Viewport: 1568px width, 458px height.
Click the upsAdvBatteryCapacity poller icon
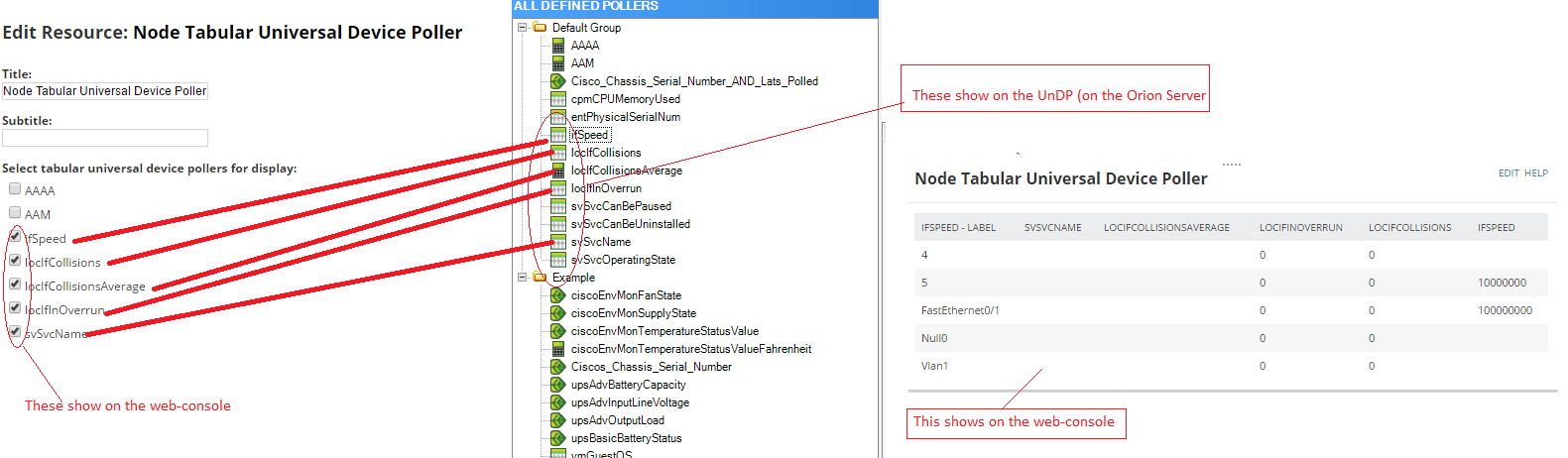point(558,385)
